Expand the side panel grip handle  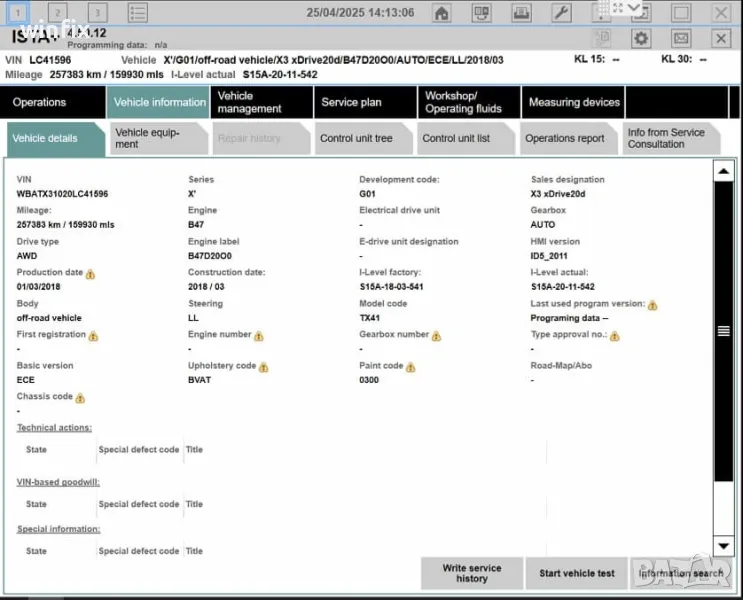[x=724, y=331]
